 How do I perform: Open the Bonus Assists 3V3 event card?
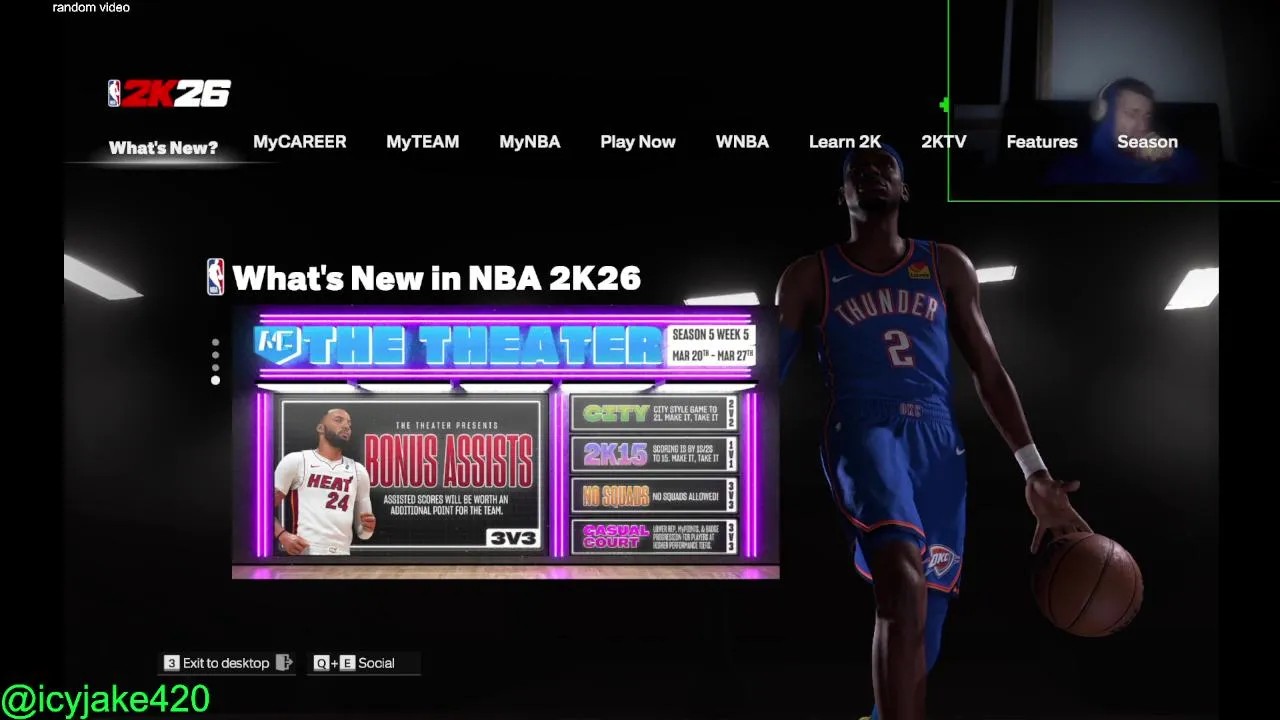click(410, 475)
